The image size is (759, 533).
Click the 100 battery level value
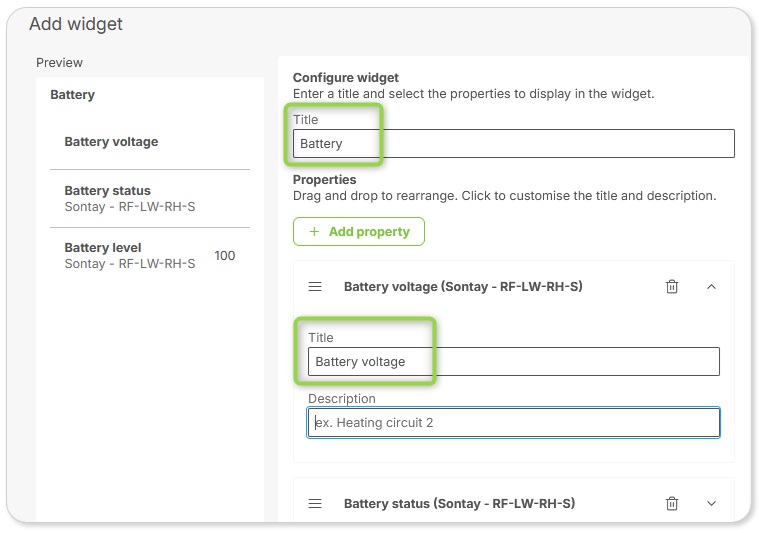click(225, 256)
